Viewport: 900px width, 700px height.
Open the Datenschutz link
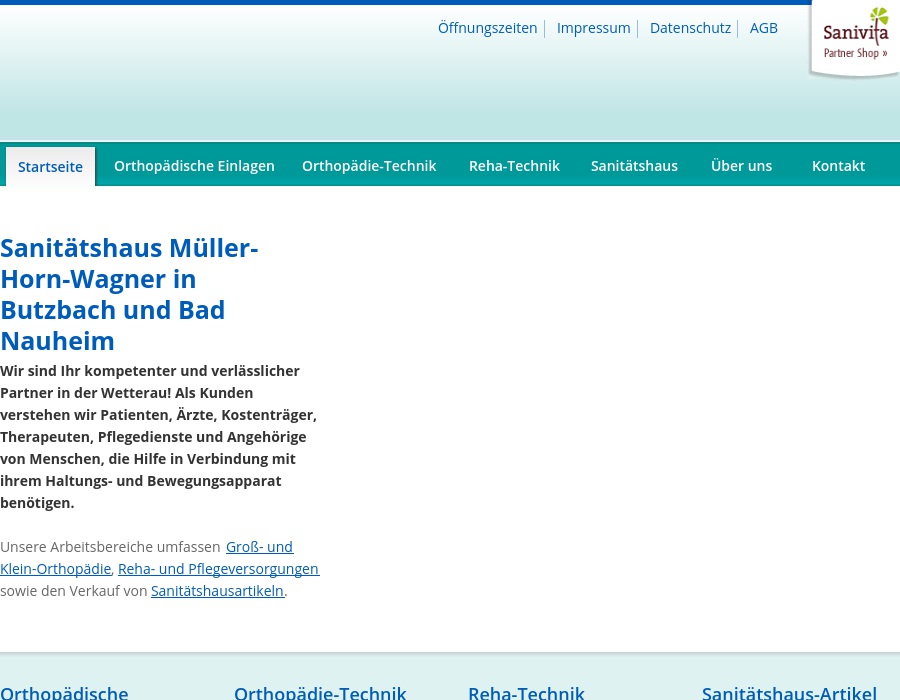[690, 27]
